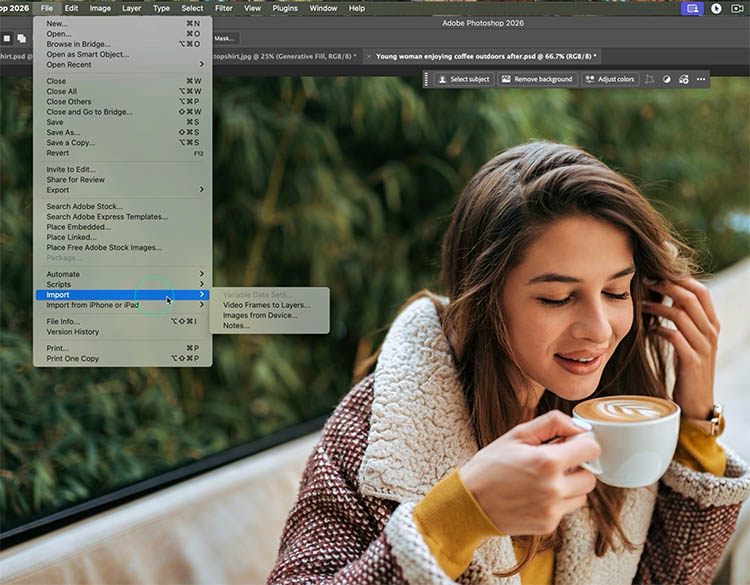Click the camera icon in macOS menu bar

(x=739, y=8)
